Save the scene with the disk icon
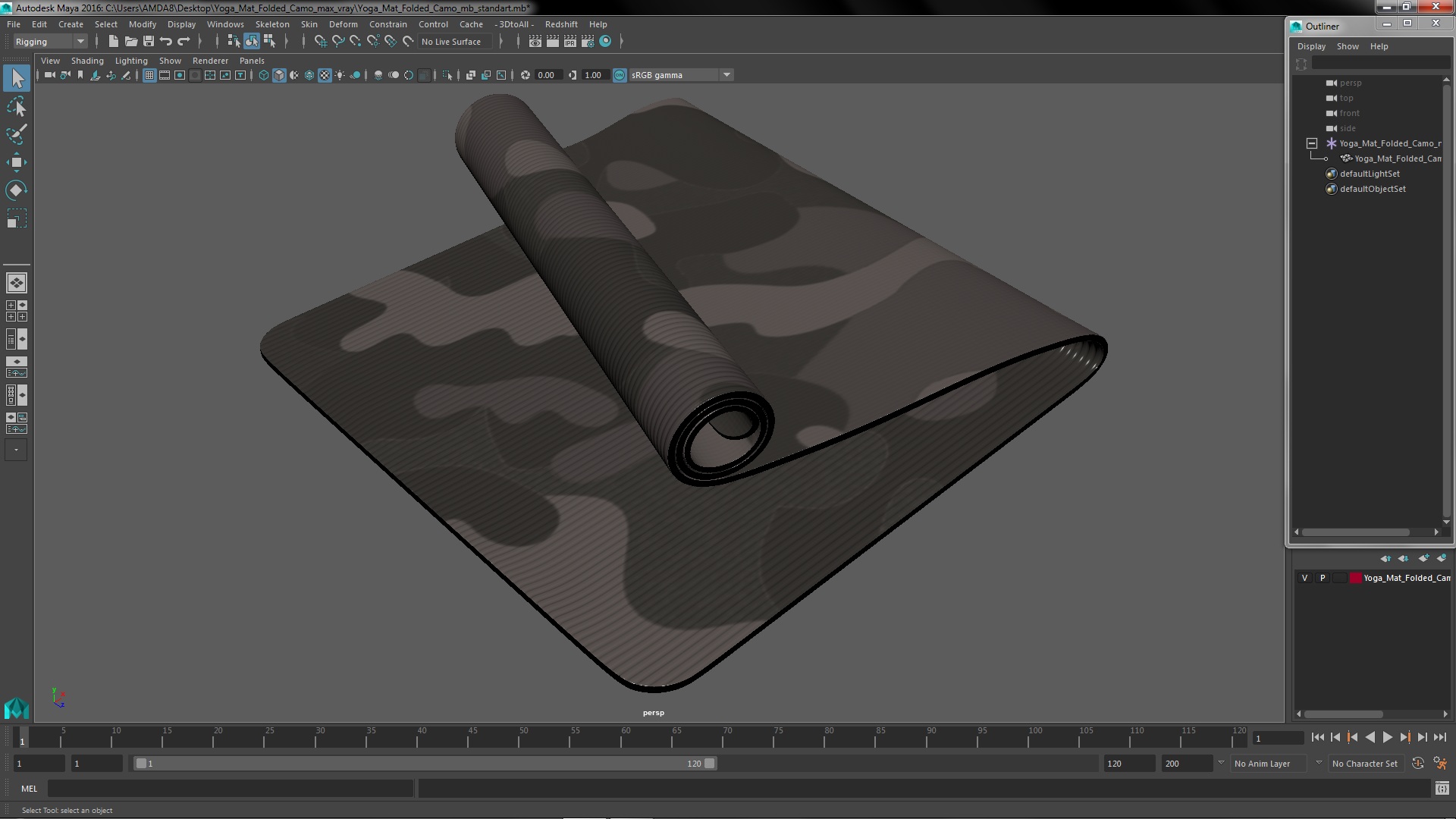 coord(149,42)
